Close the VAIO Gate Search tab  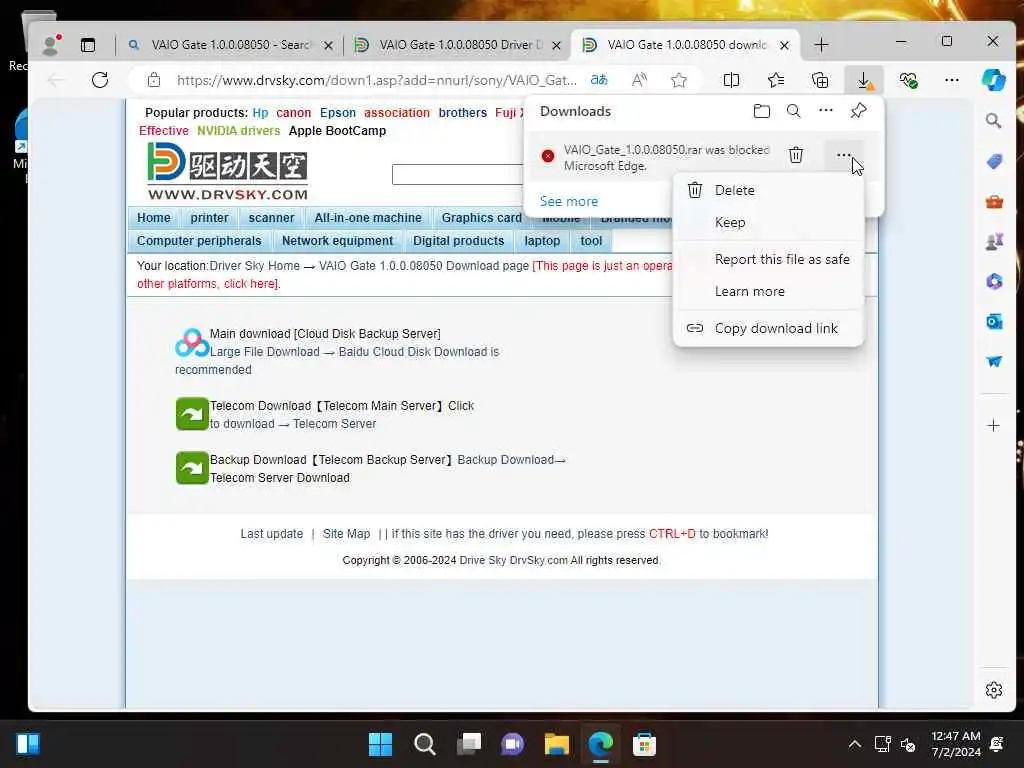328,45
